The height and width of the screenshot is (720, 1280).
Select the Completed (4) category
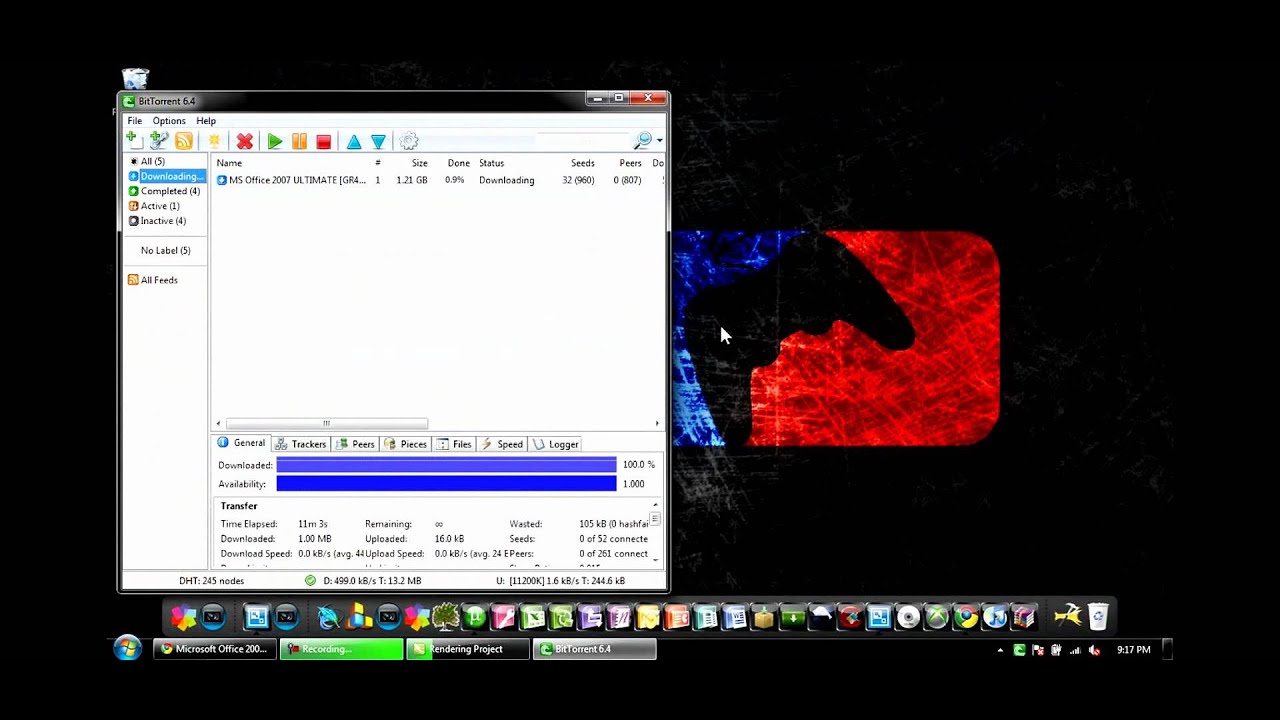tap(164, 191)
